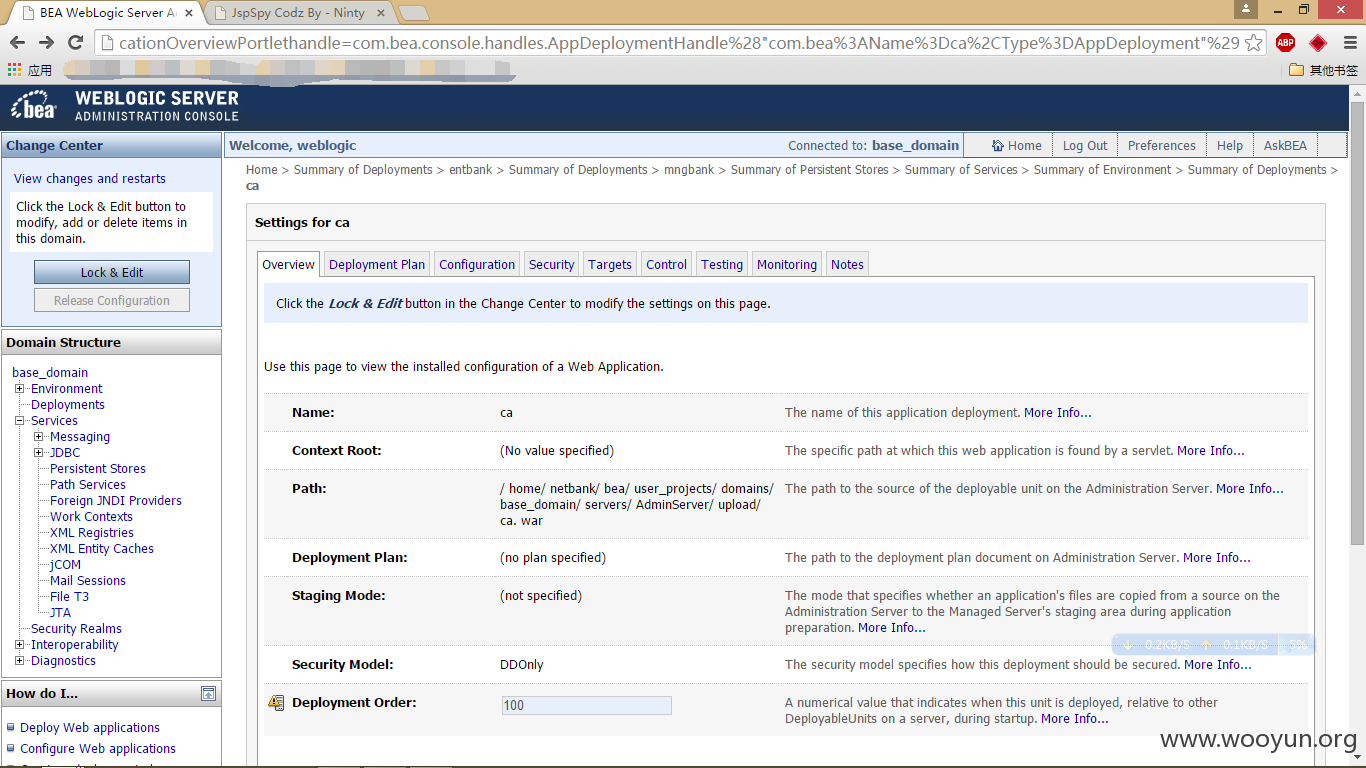Image resolution: width=1366 pixels, height=768 pixels.
Task: Bookmark page with star icon
Action: (1253, 43)
